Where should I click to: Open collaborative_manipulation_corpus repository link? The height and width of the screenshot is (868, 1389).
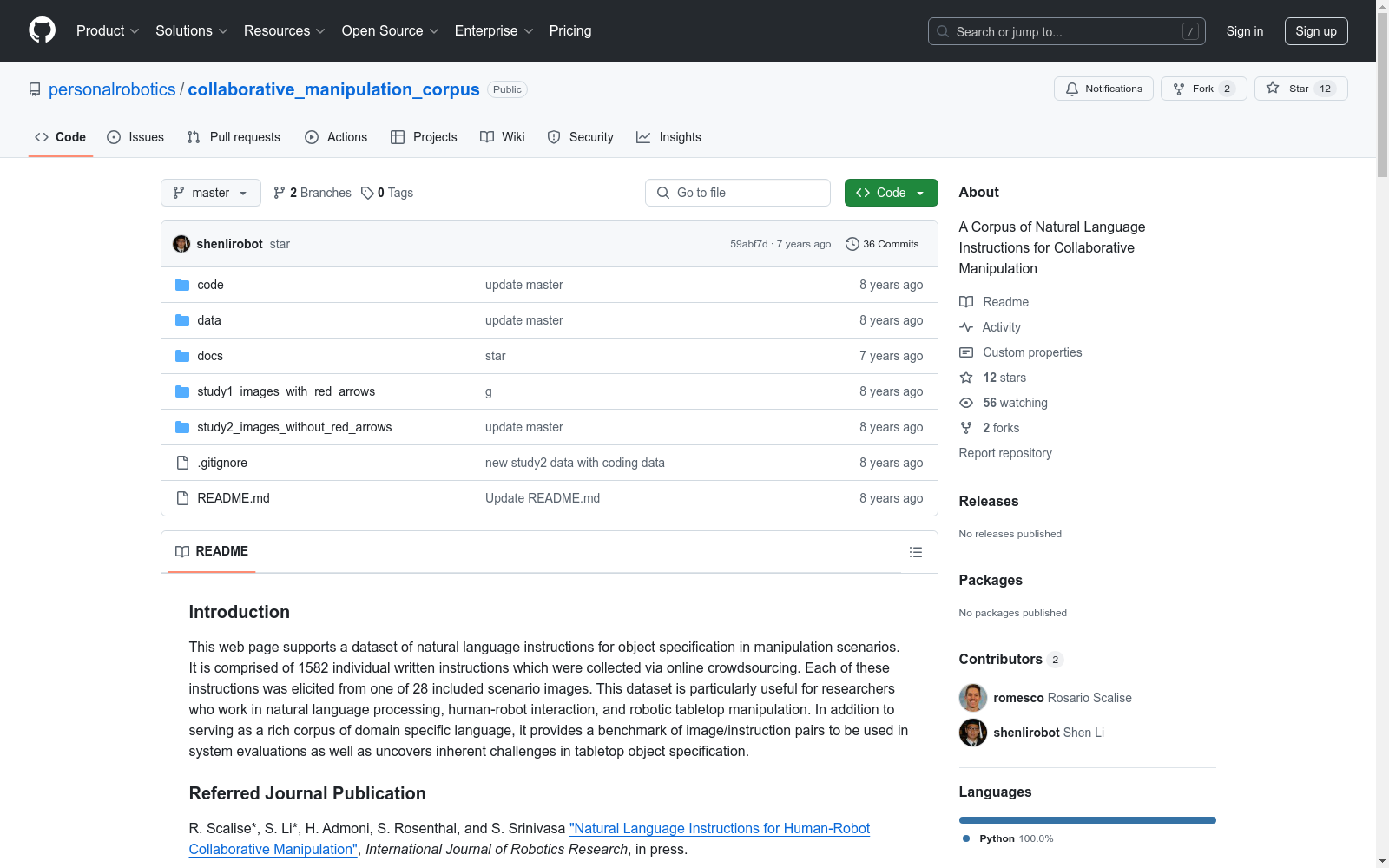click(333, 89)
